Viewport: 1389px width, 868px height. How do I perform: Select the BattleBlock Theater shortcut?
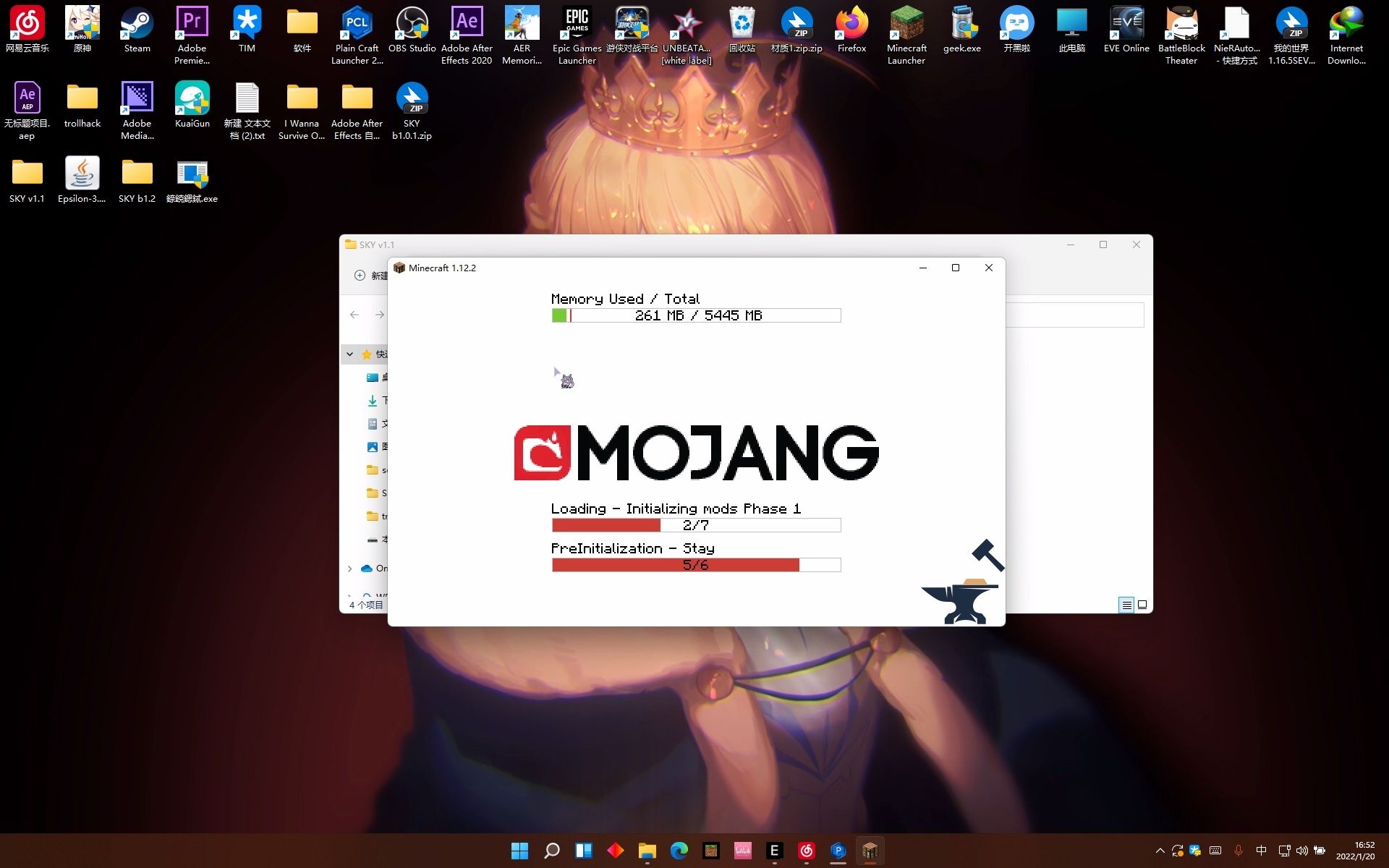pyautogui.click(x=1181, y=35)
